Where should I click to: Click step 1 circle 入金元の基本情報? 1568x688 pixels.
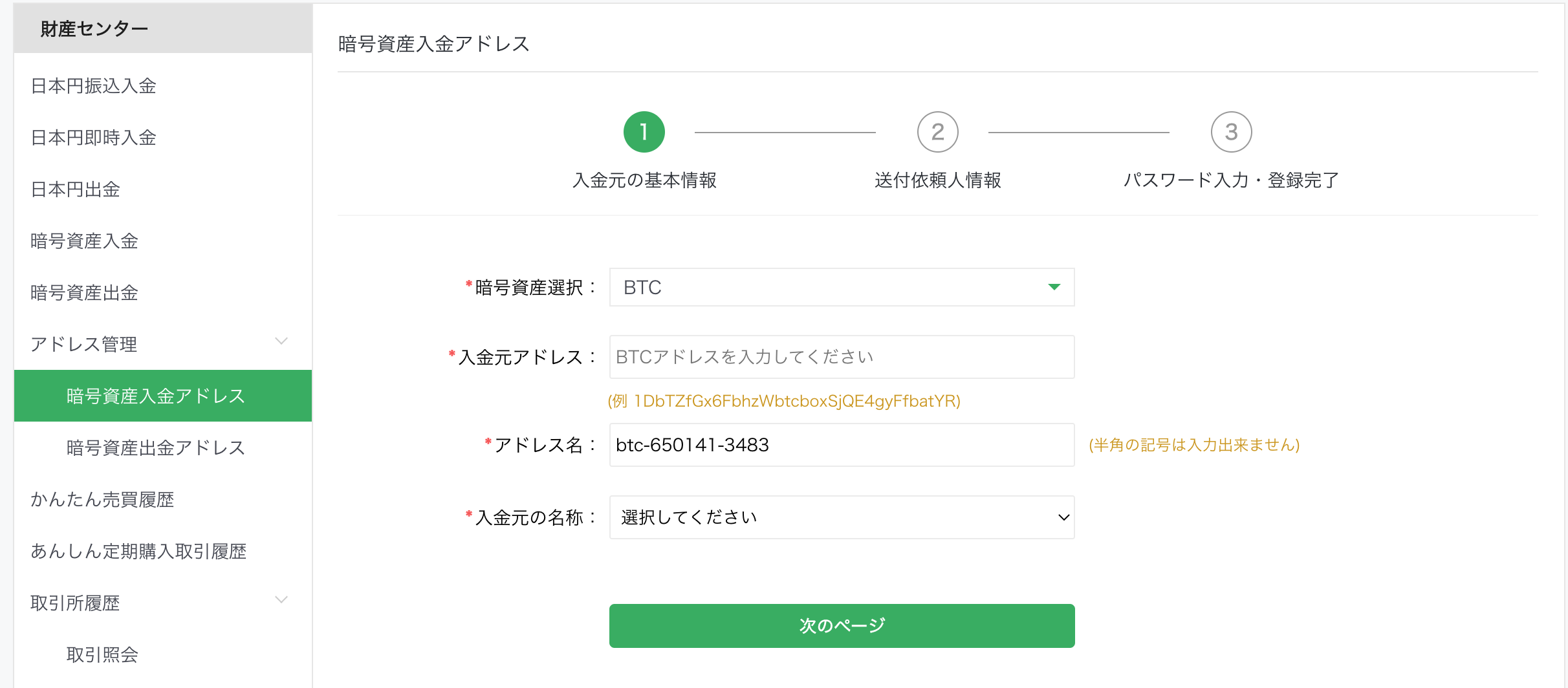tap(644, 132)
